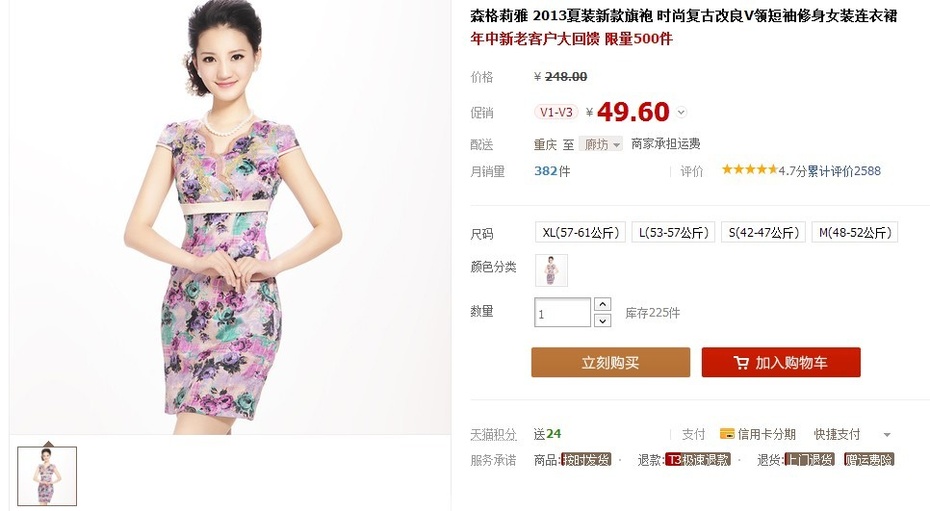Select the floral dress color swatch
The image size is (930, 511).
(x=551, y=270)
